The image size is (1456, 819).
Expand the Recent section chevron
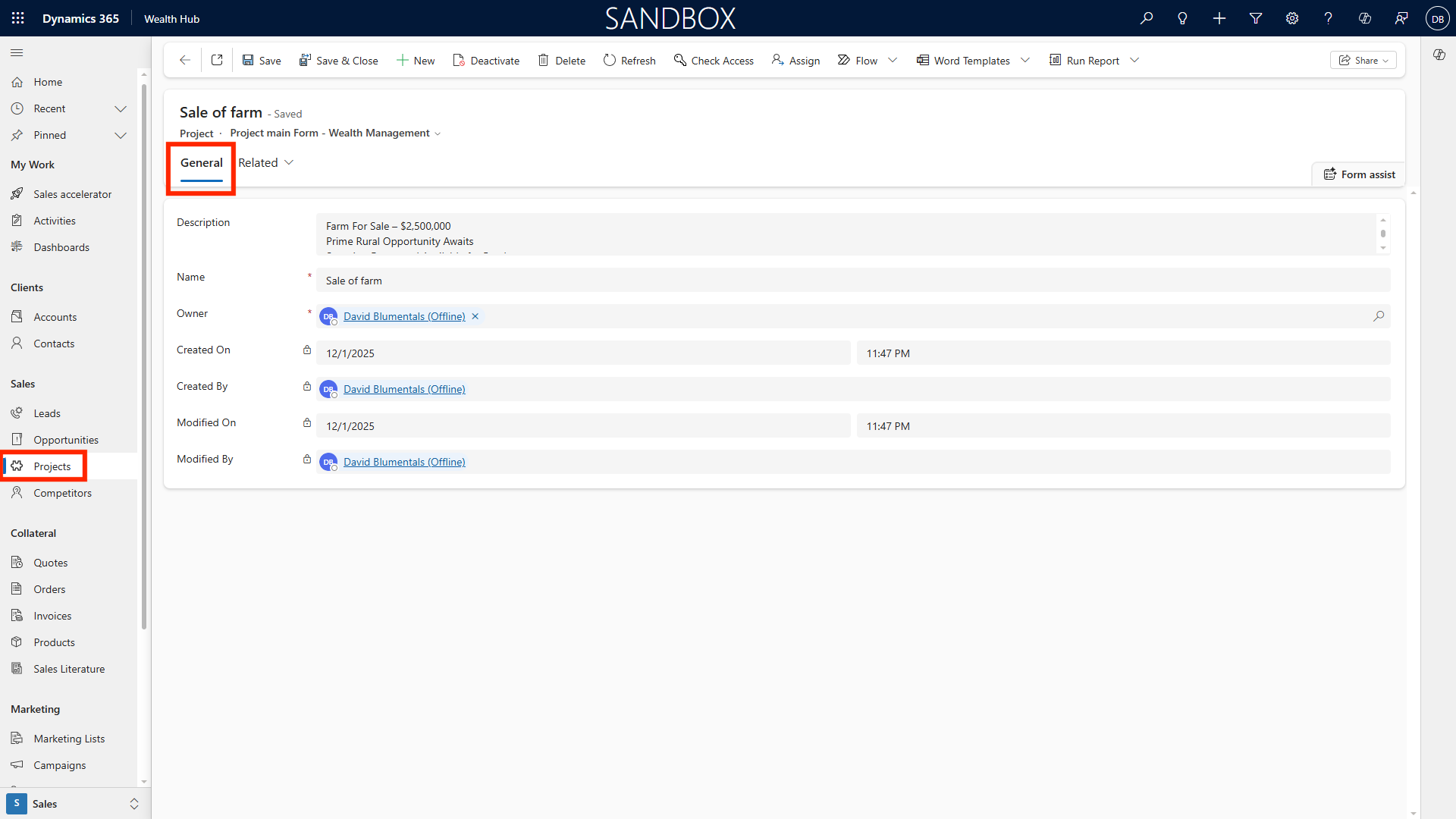coord(120,108)
